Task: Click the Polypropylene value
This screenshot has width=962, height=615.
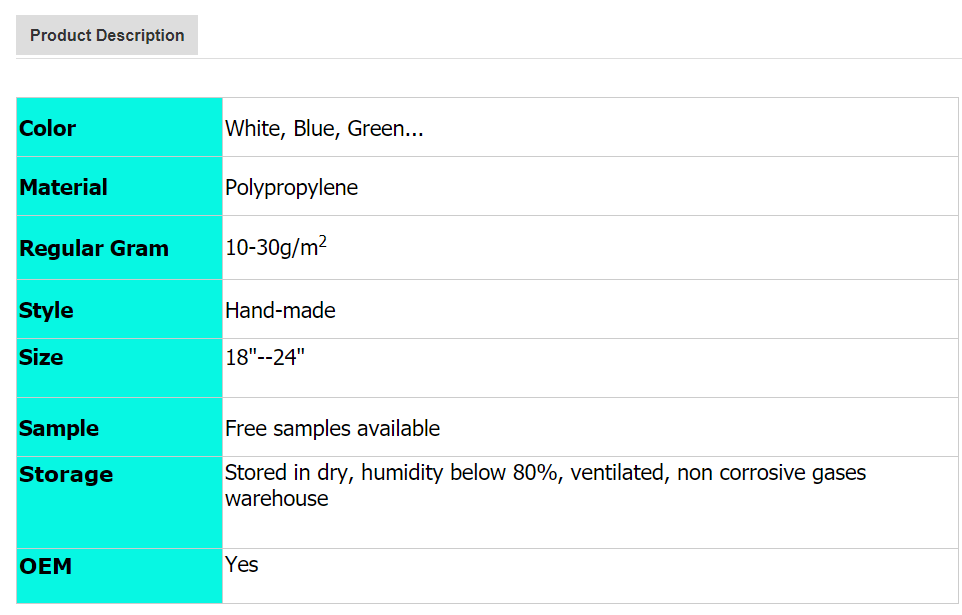Action: click(x=291, y=187)
